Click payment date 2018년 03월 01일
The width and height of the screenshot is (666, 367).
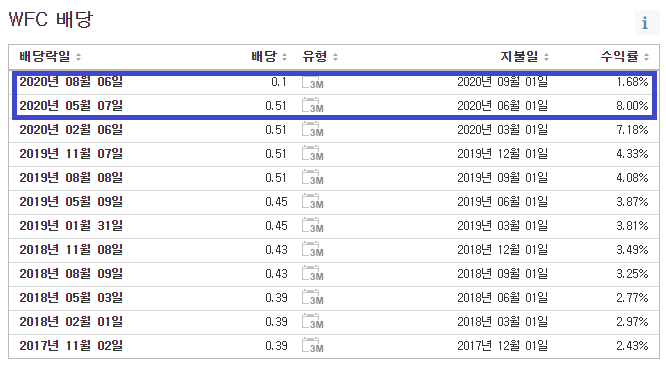point(502,322)
